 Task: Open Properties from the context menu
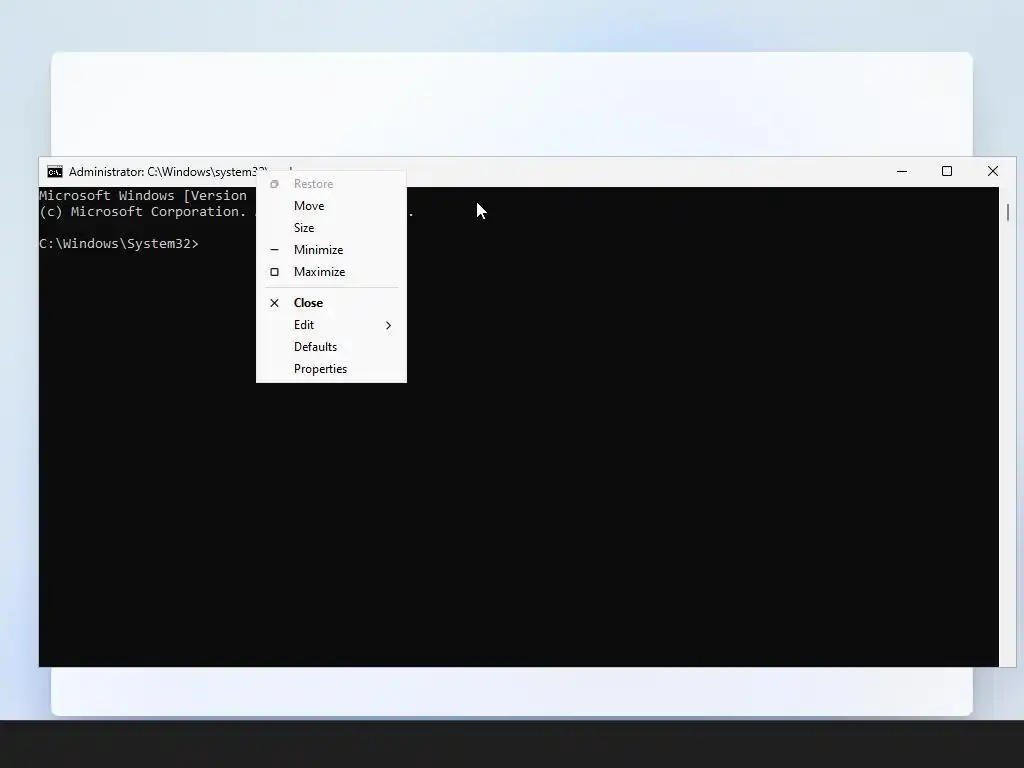click(x=331, y=370)
